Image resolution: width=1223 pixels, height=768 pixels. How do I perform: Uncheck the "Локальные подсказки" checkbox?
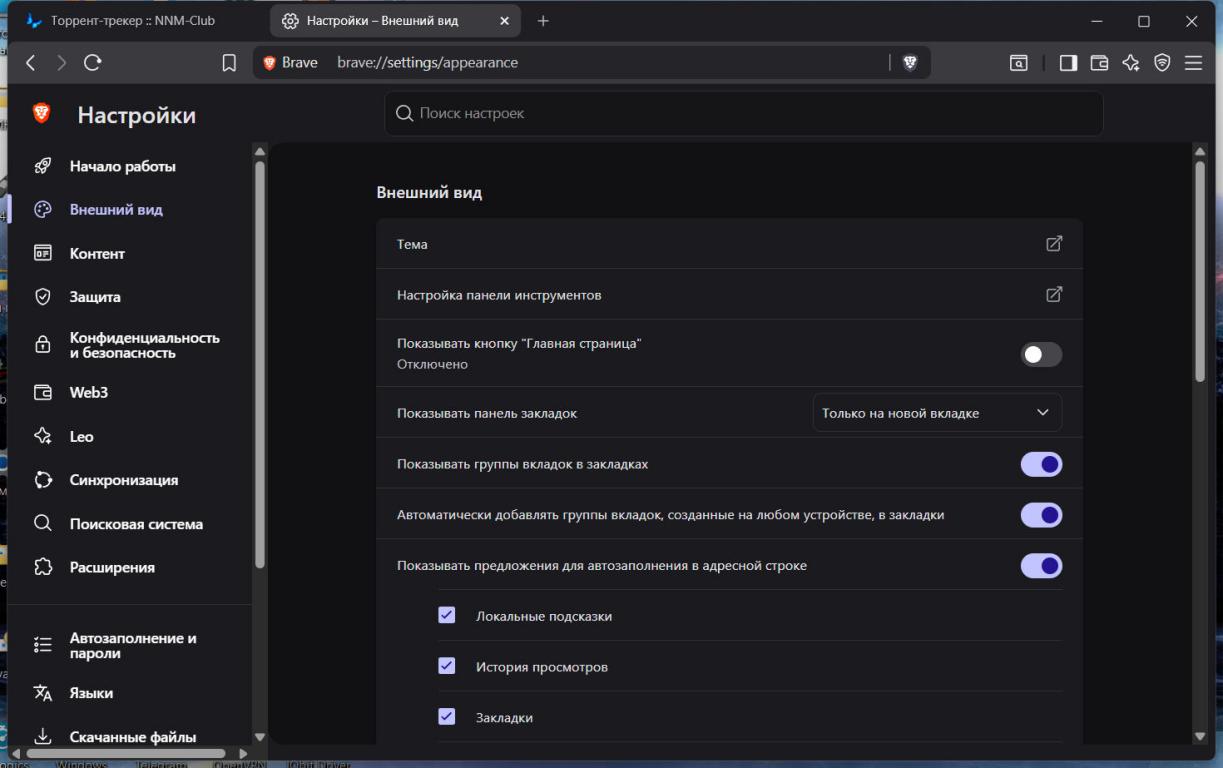coord(447,615)
